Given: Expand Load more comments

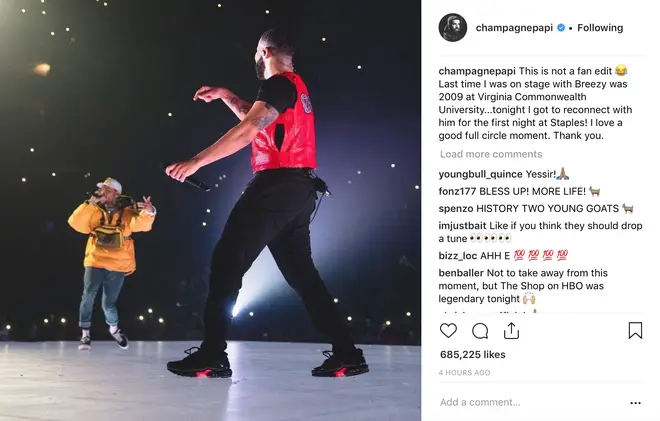Looking at the screenshot, I should click(491, 154).
